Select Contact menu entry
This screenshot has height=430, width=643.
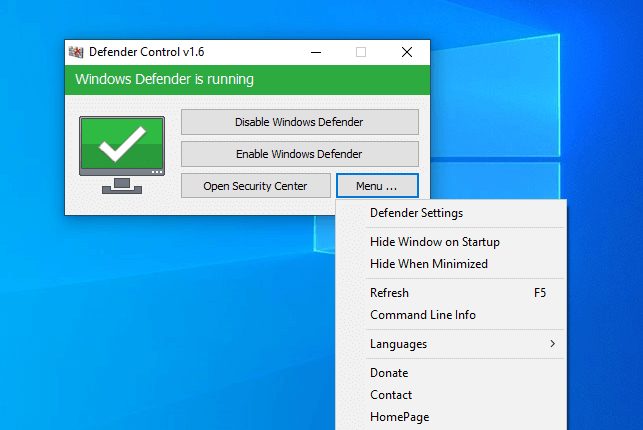(x=451, y=395)
